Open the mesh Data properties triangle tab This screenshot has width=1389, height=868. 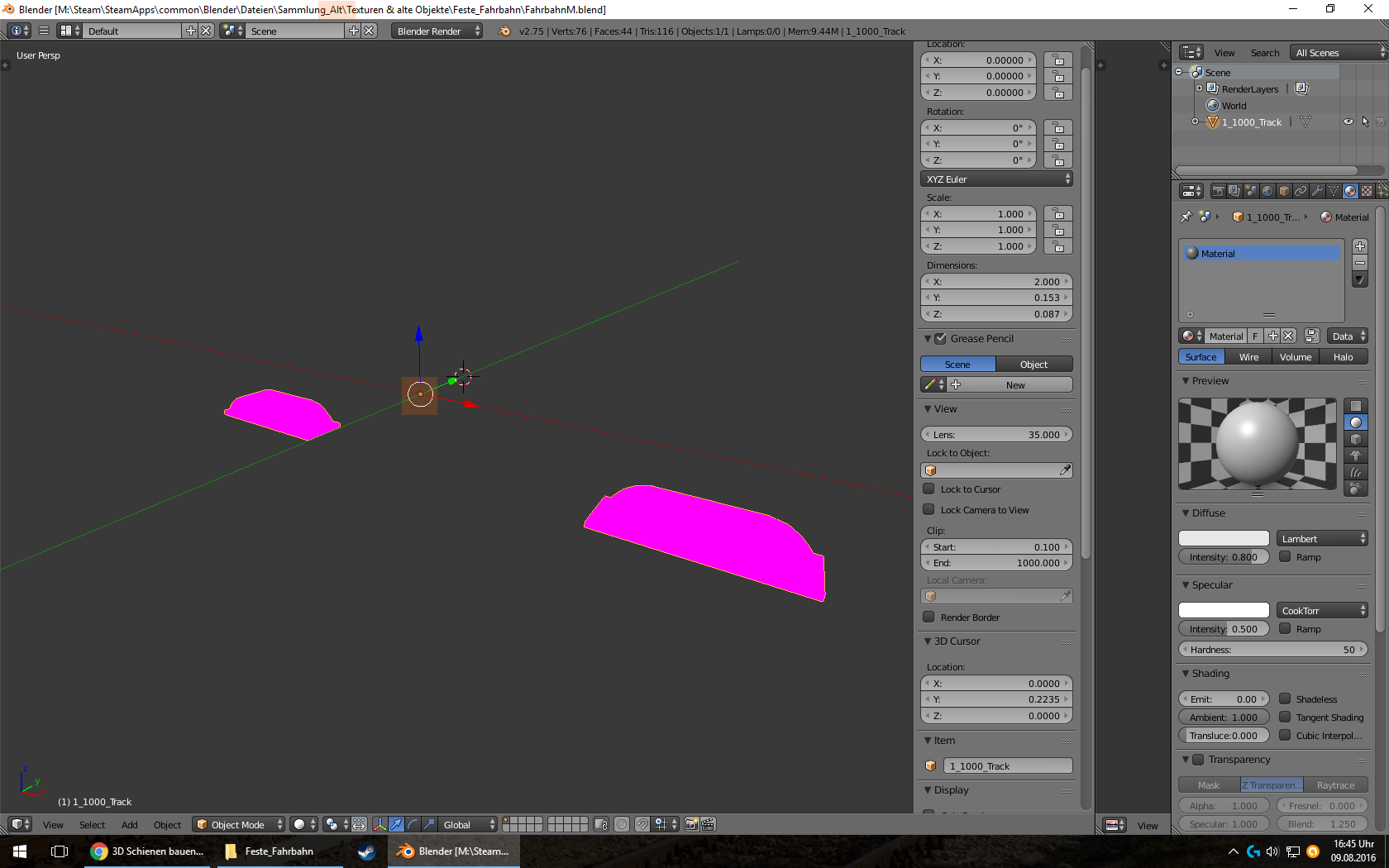point(1334,191)
